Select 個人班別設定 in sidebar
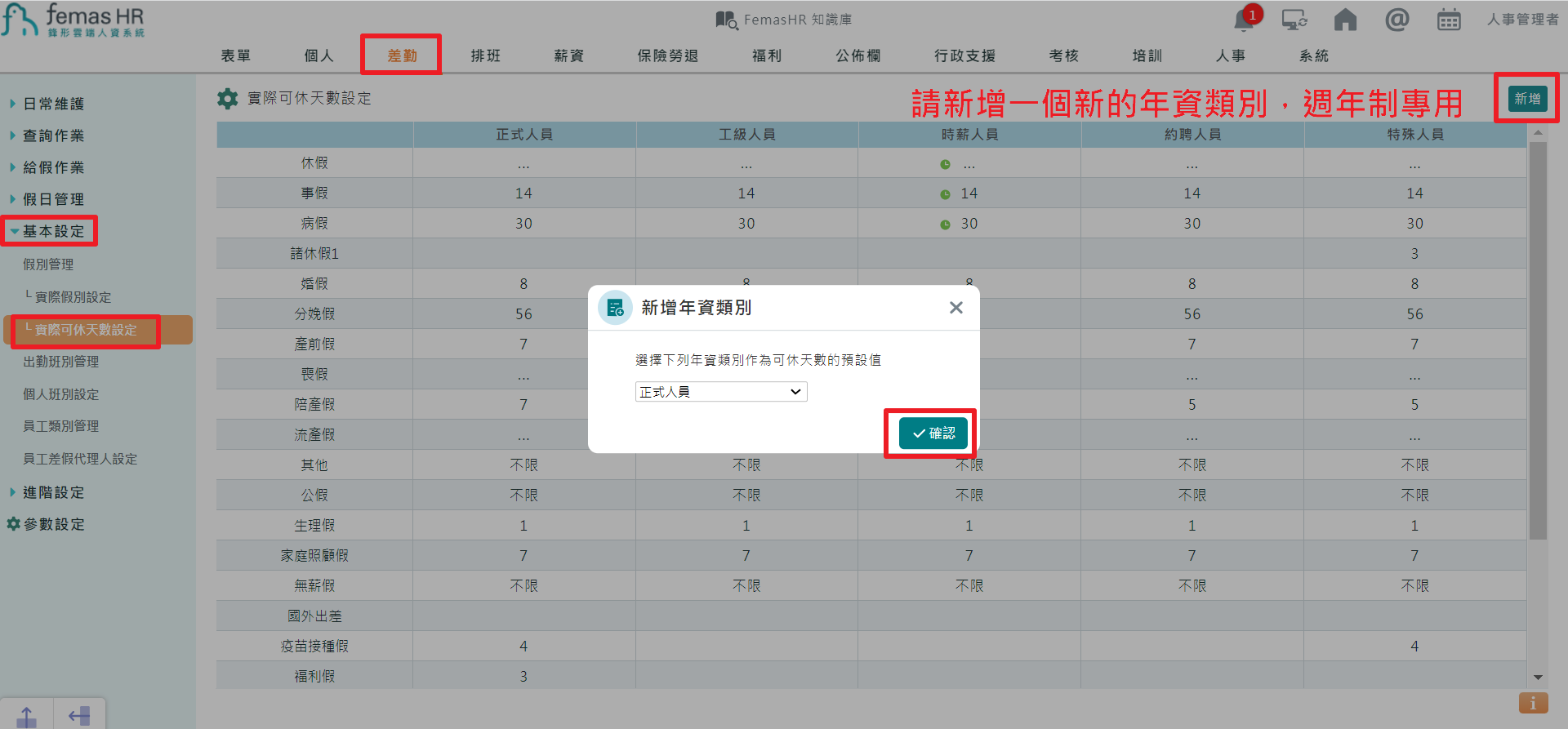The image size is (1568, 729). point(60,394)
